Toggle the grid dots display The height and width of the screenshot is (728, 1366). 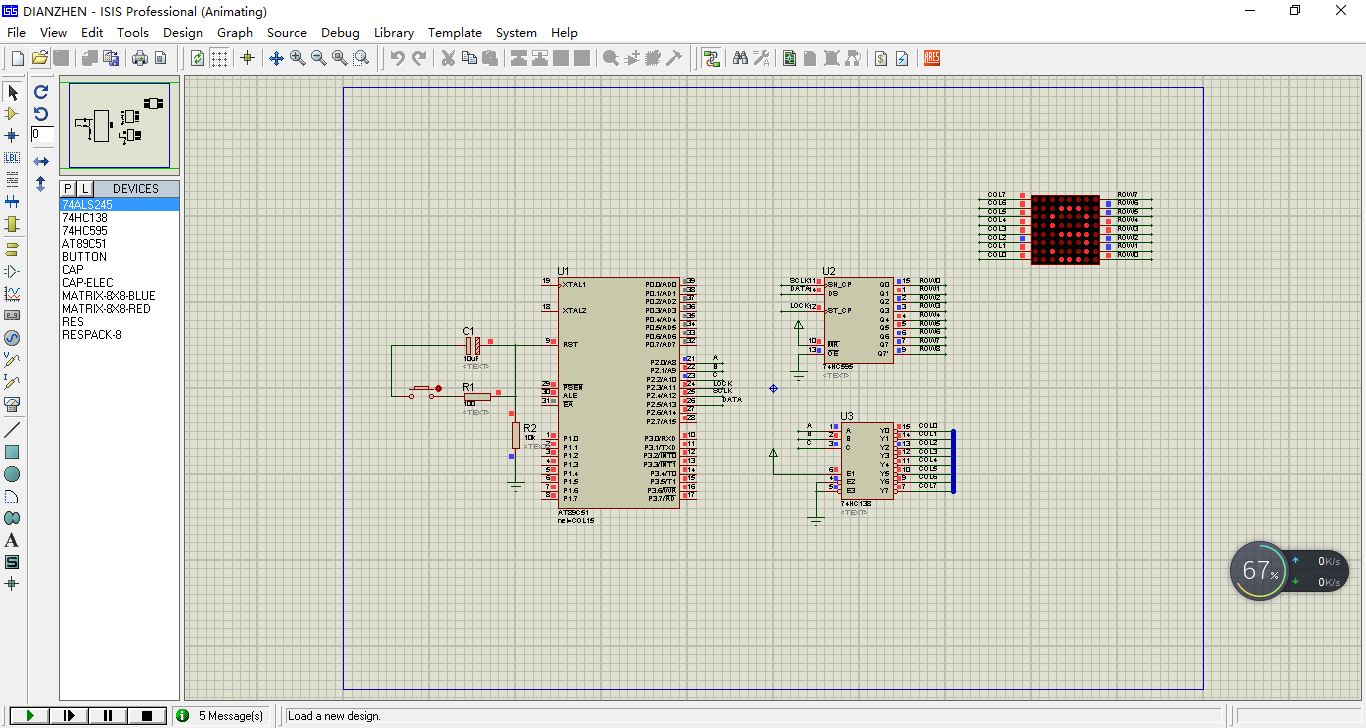(218, 58)
